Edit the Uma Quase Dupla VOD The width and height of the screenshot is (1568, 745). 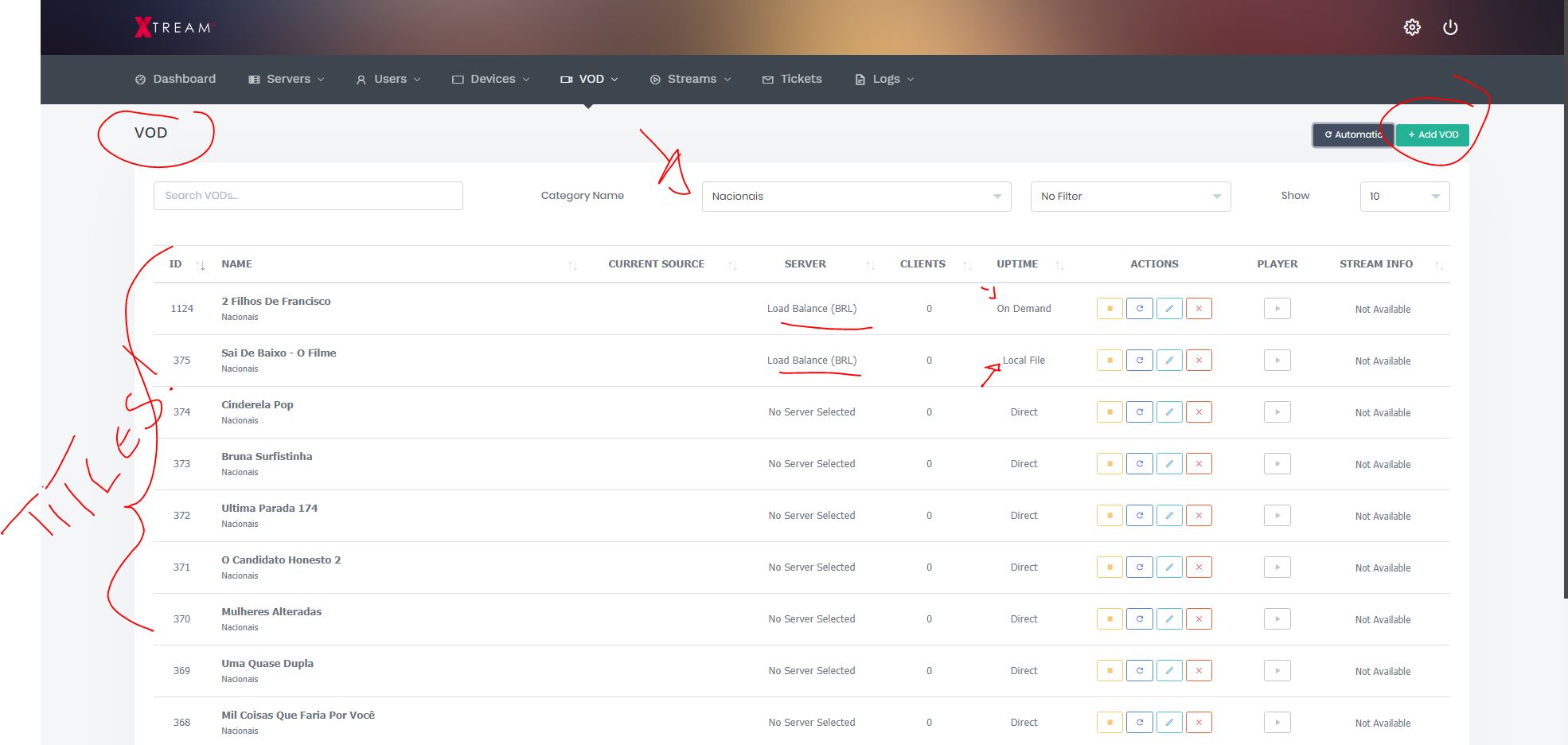(x=1169, y=671)
